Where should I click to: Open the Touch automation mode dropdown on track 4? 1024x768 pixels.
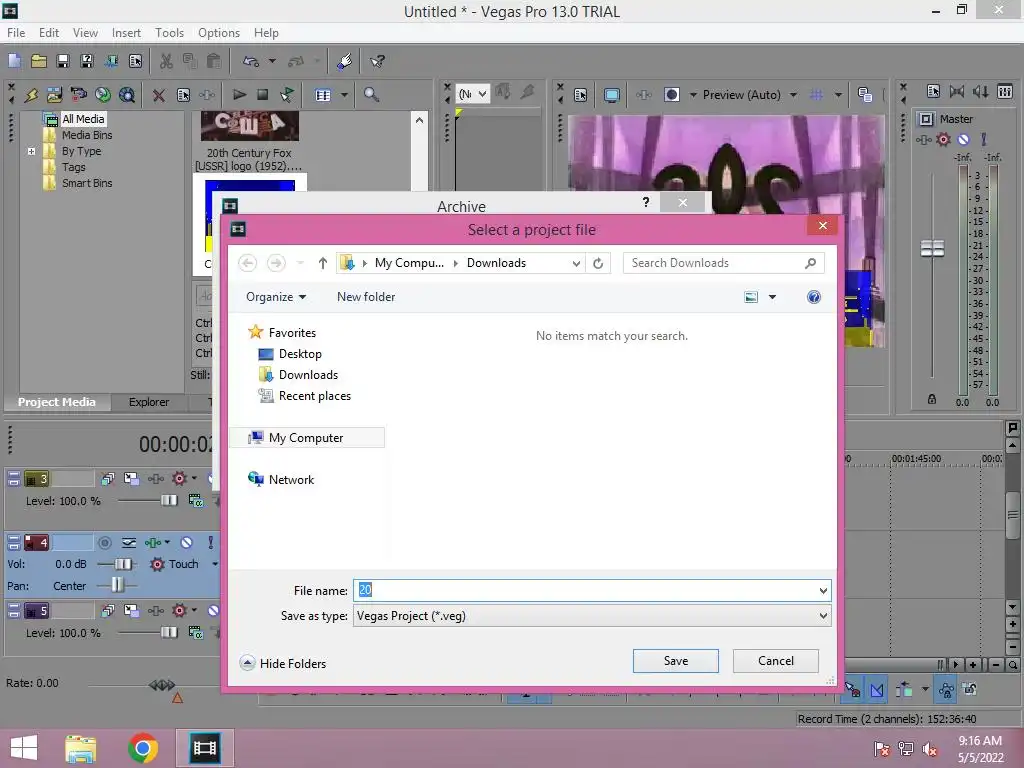tap(215, 564)
